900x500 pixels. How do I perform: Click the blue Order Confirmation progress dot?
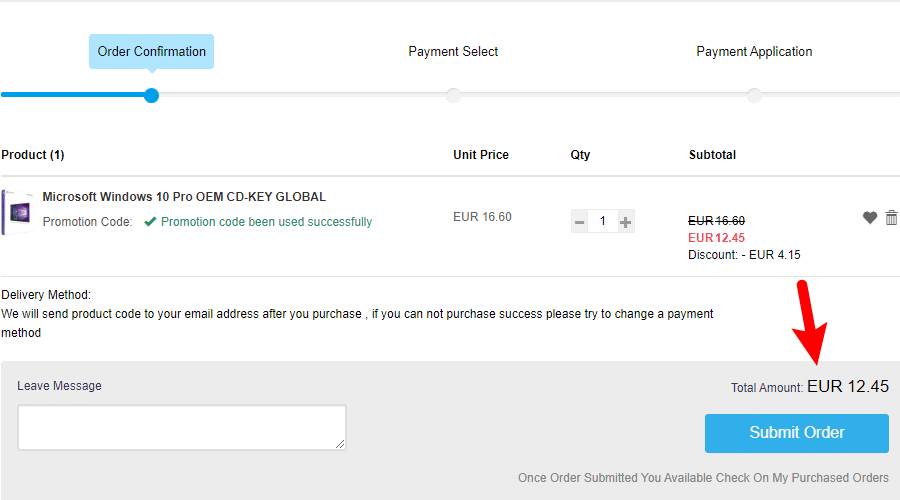tap(152, 95)
